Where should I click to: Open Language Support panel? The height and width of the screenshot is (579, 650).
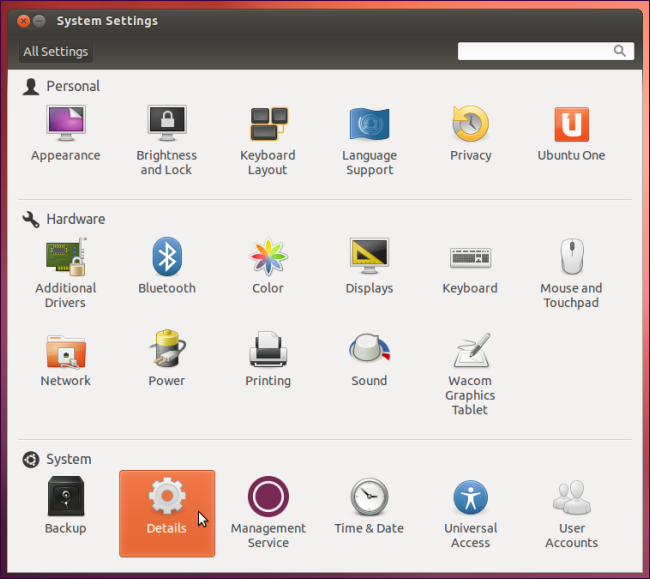tap(369, 140)
